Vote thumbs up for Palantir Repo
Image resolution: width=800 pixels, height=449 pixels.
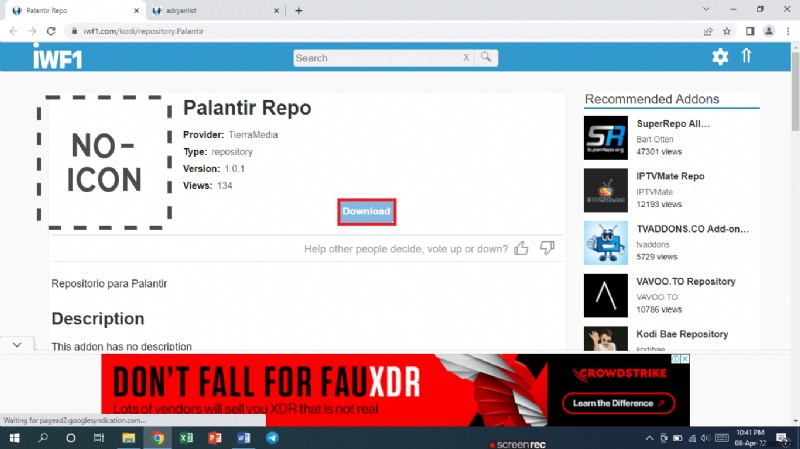[521, 248]
